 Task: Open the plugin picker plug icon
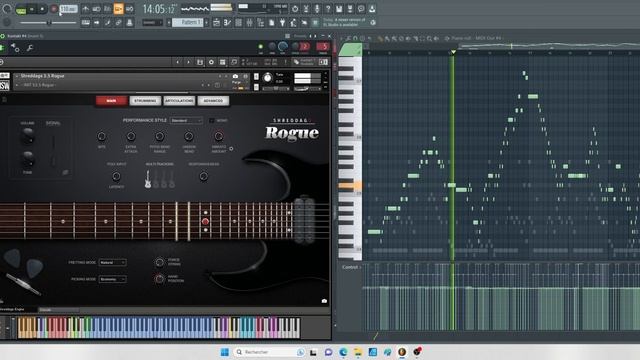point(283,22)
